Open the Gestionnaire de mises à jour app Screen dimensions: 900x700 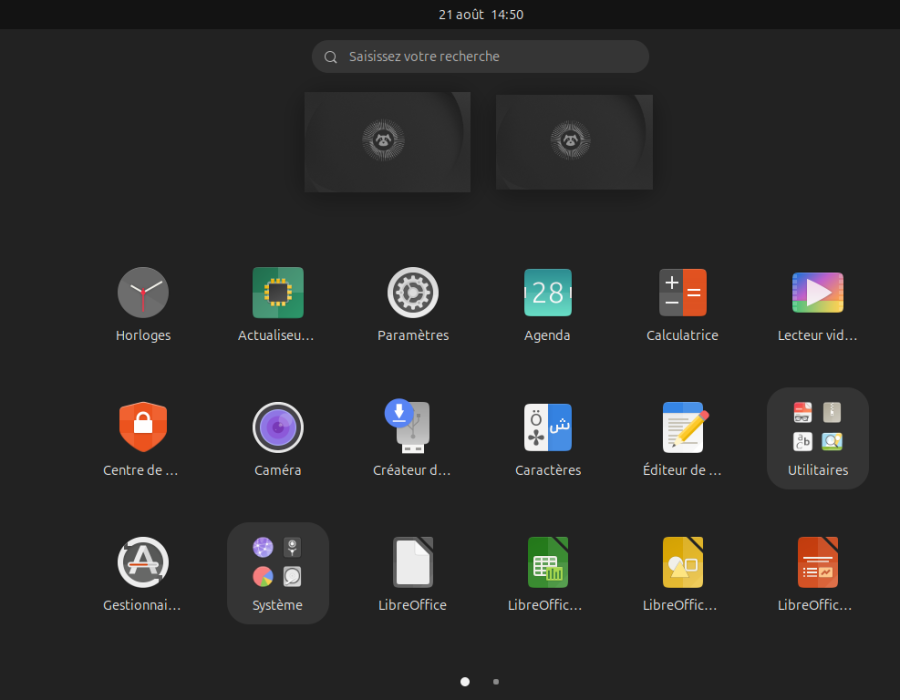[143, 562]
